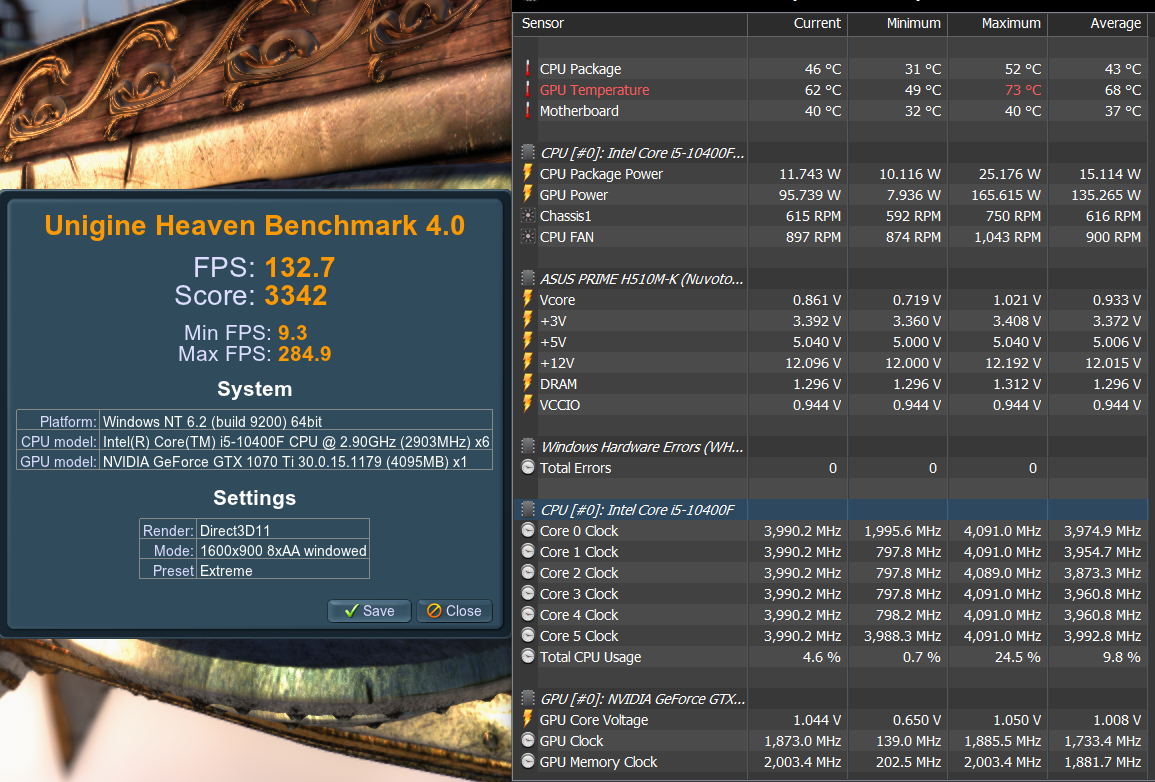Click the Vcore lightning icon
Viewport: 1155px width, 782px height.
[527, 300]
